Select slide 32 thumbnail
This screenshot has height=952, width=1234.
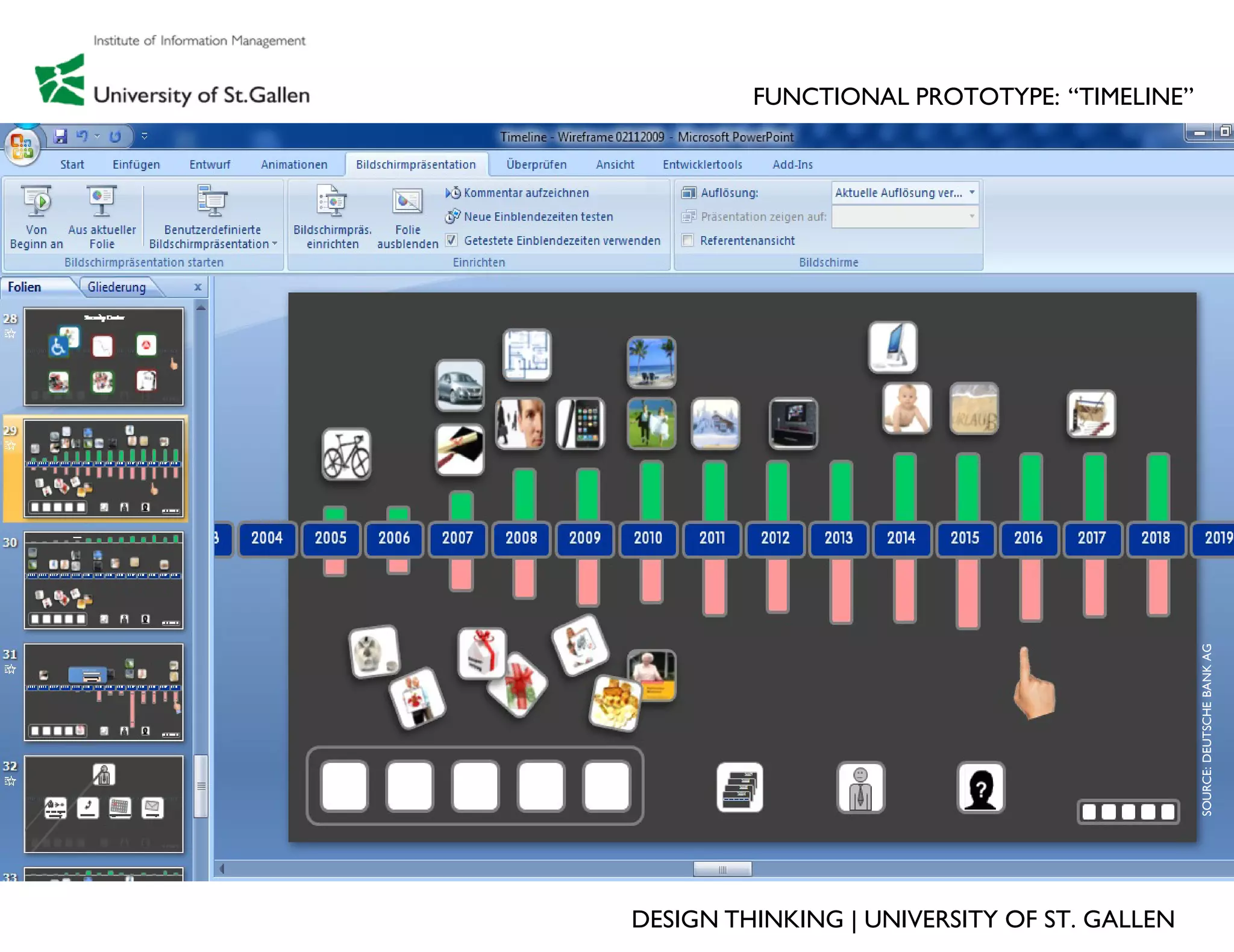[x=104, y=804]
